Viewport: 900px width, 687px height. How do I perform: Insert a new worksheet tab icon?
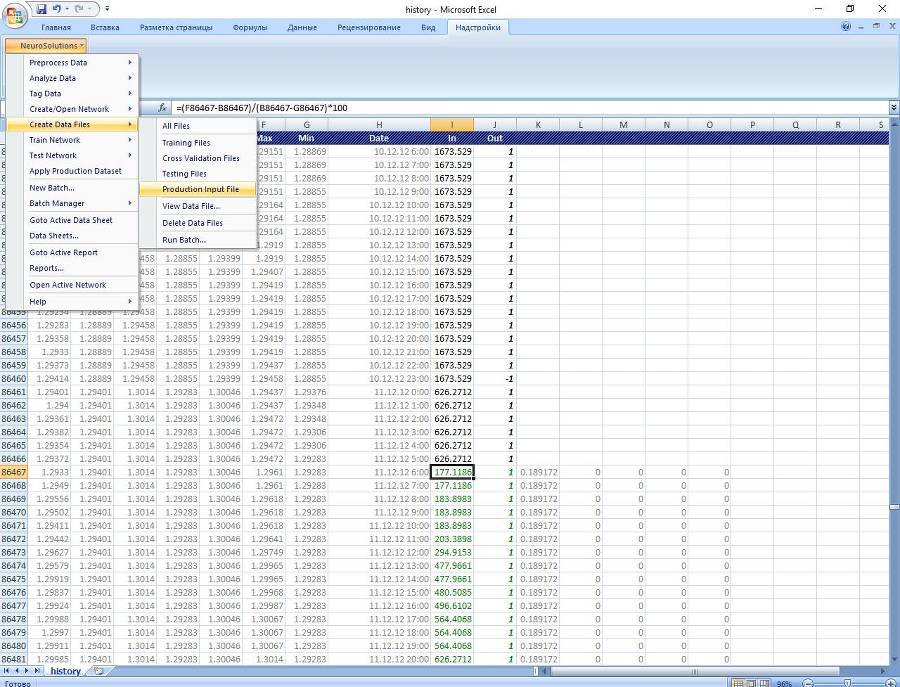click(98, 670)
